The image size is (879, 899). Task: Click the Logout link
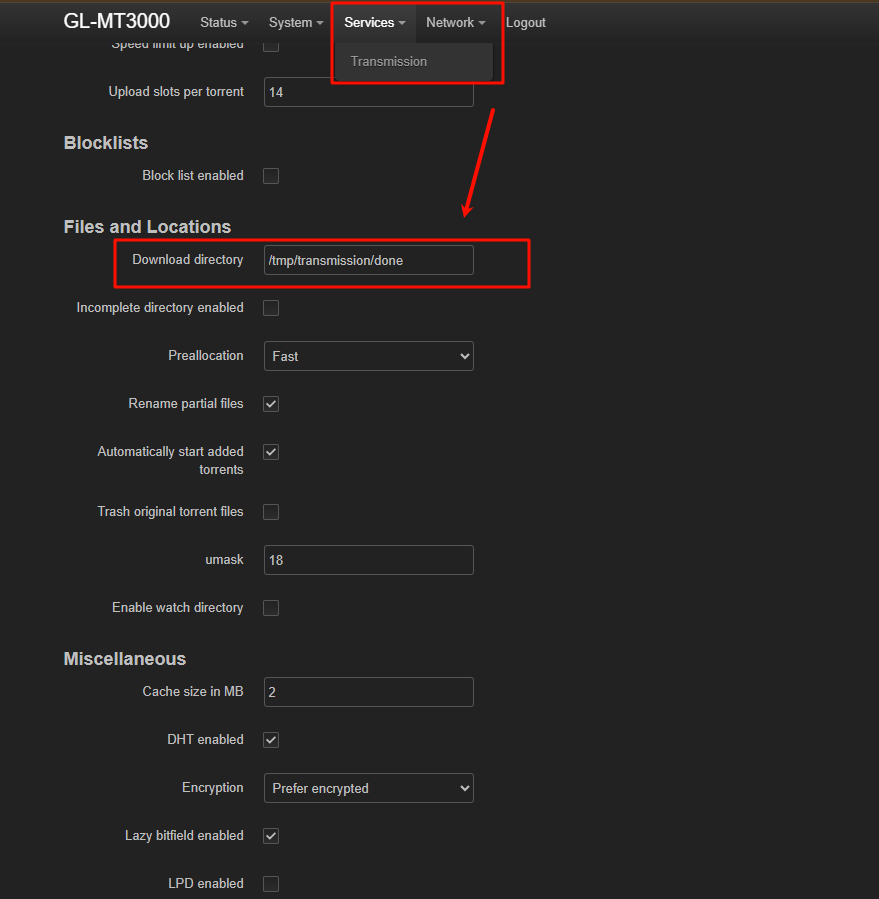(526, 22)
